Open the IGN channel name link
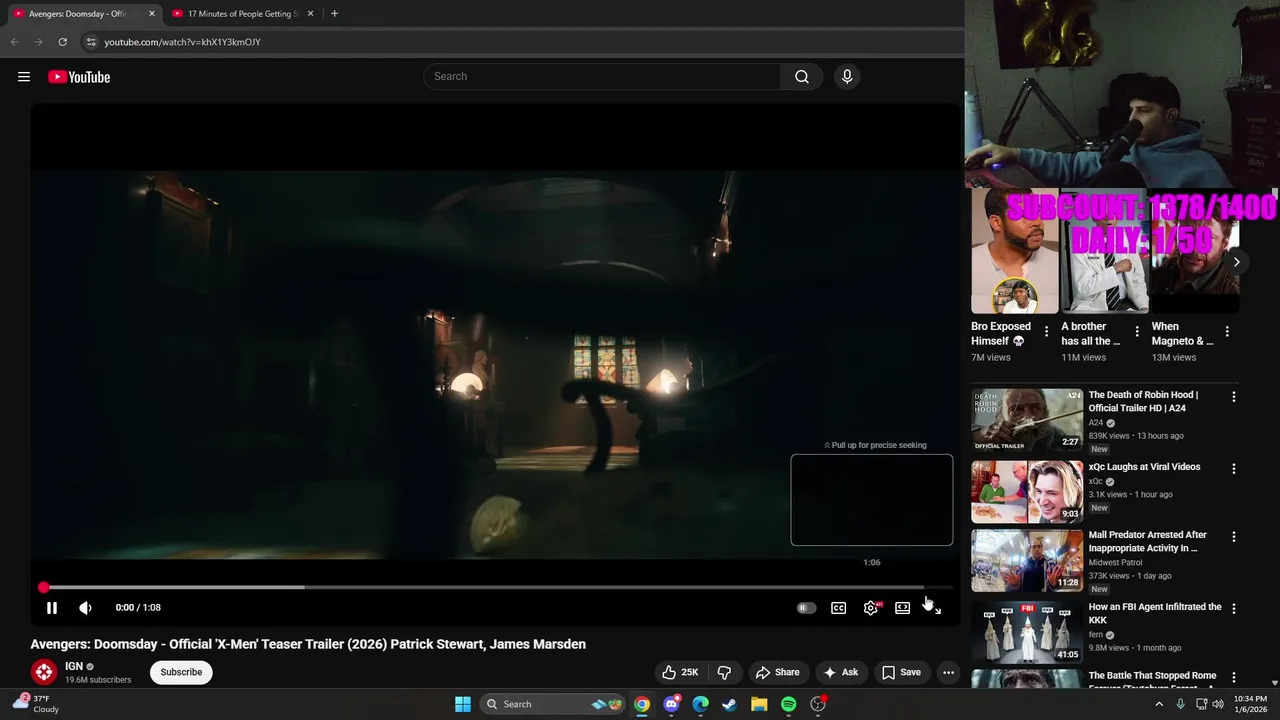Image resolution: width=1280 pixels, height=720 pixels. coord(74,666)
